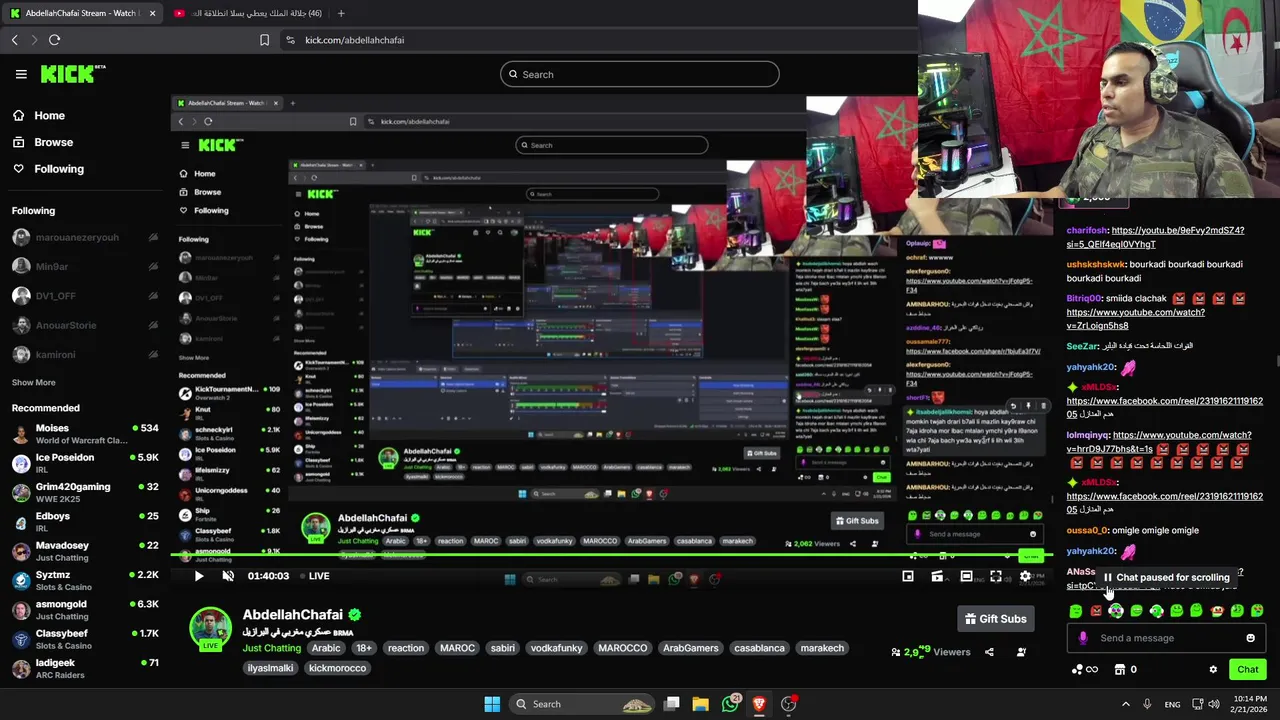Viewport: 1280px width, 720px height.
Task: Open chat settings gear icon
Action: [1213, 669]
